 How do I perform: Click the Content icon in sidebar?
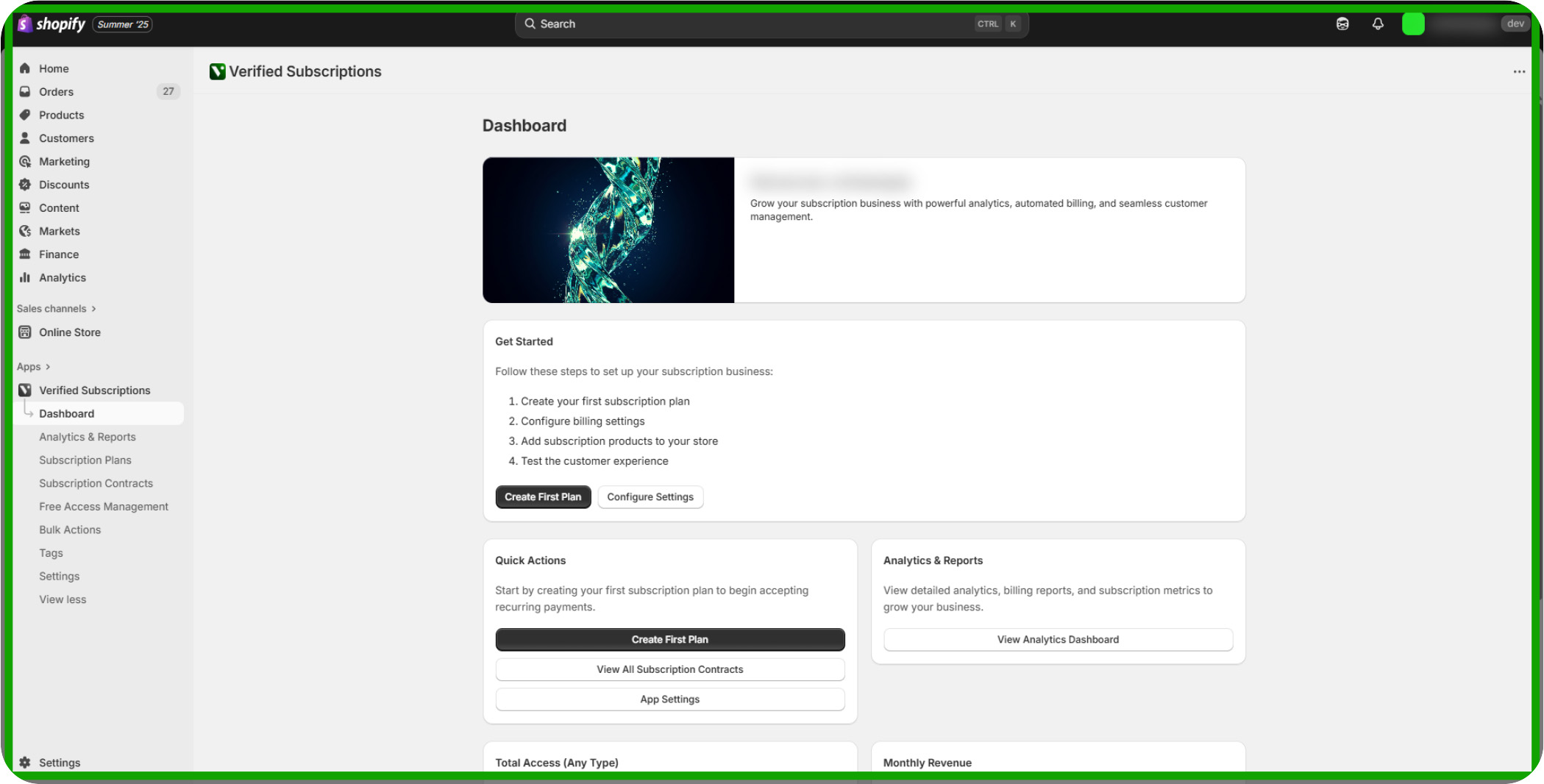(x=25, y=207)
